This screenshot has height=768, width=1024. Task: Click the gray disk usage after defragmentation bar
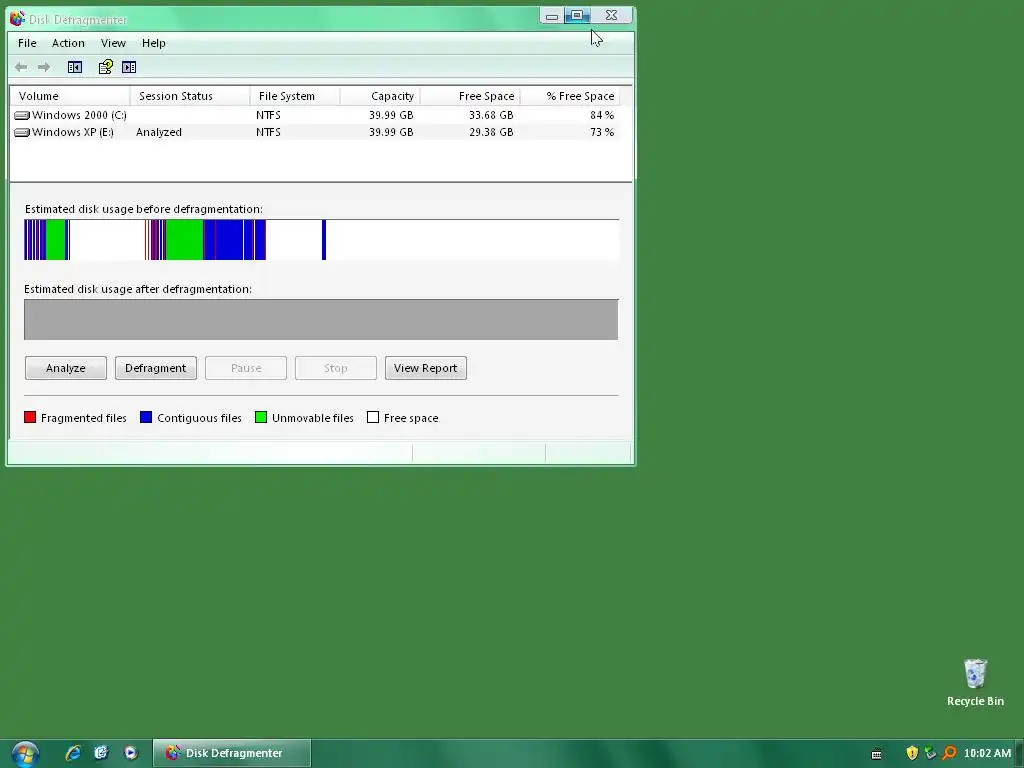[x=321, y=319]
